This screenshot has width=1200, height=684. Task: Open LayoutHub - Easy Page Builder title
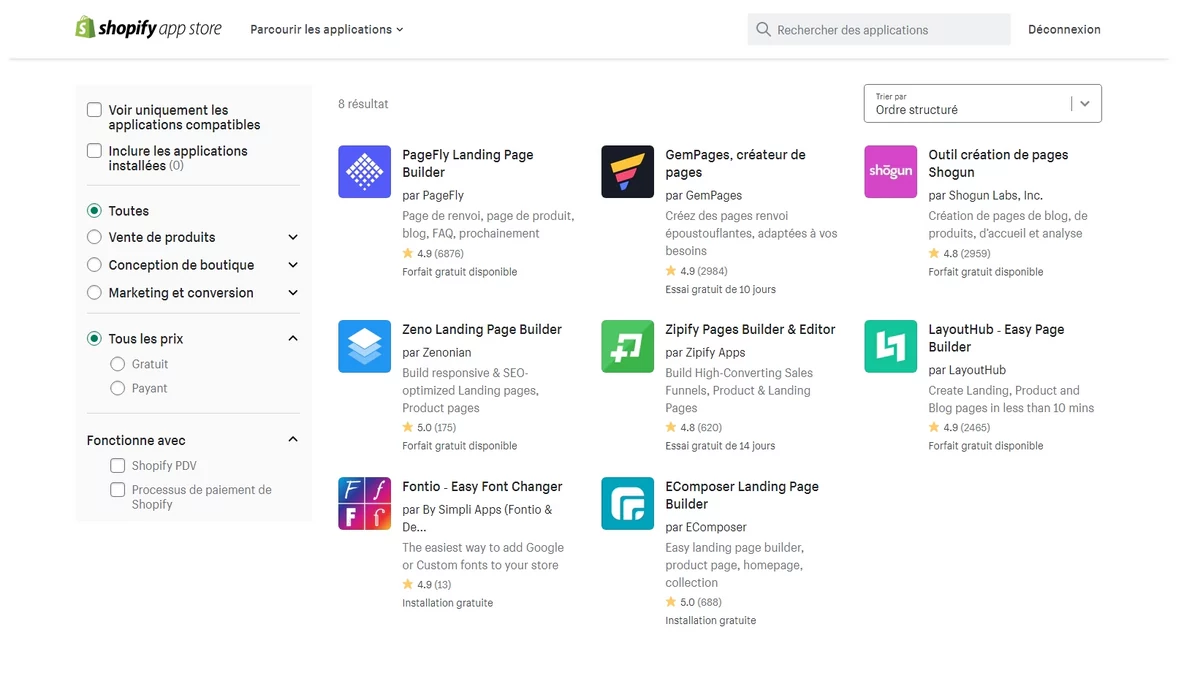click(x=996, y=338)
